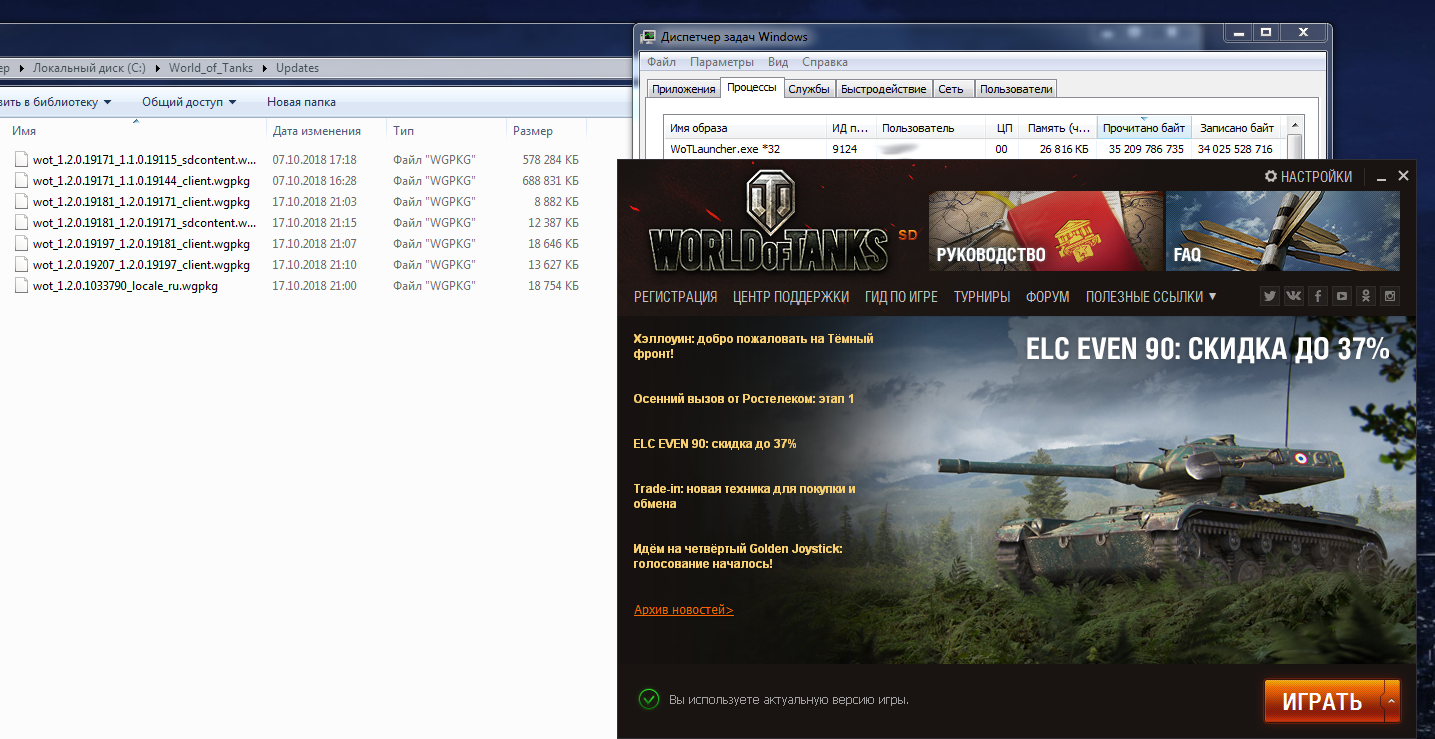Open the Архив новостей link
This screenshot has width=1435, height=739.
(683, 610)
